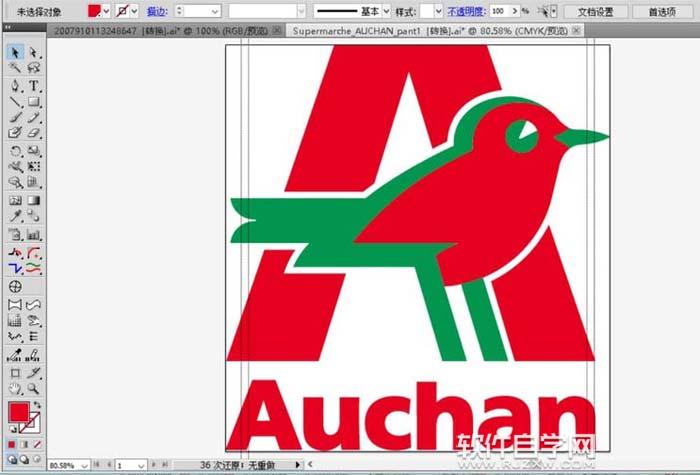700x475 pixels.
Task: Select the Shape Builder tool
Action: tap(15, 182)
